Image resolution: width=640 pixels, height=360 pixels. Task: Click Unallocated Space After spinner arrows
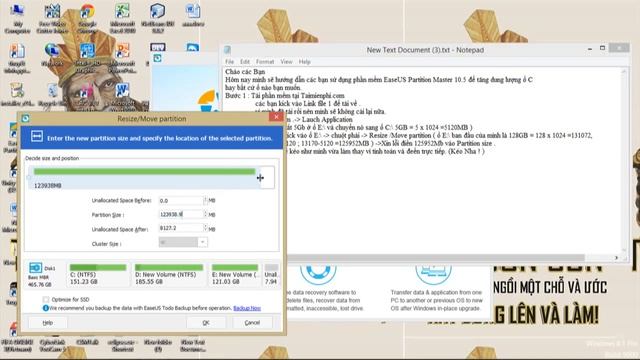tap(205, 228)
